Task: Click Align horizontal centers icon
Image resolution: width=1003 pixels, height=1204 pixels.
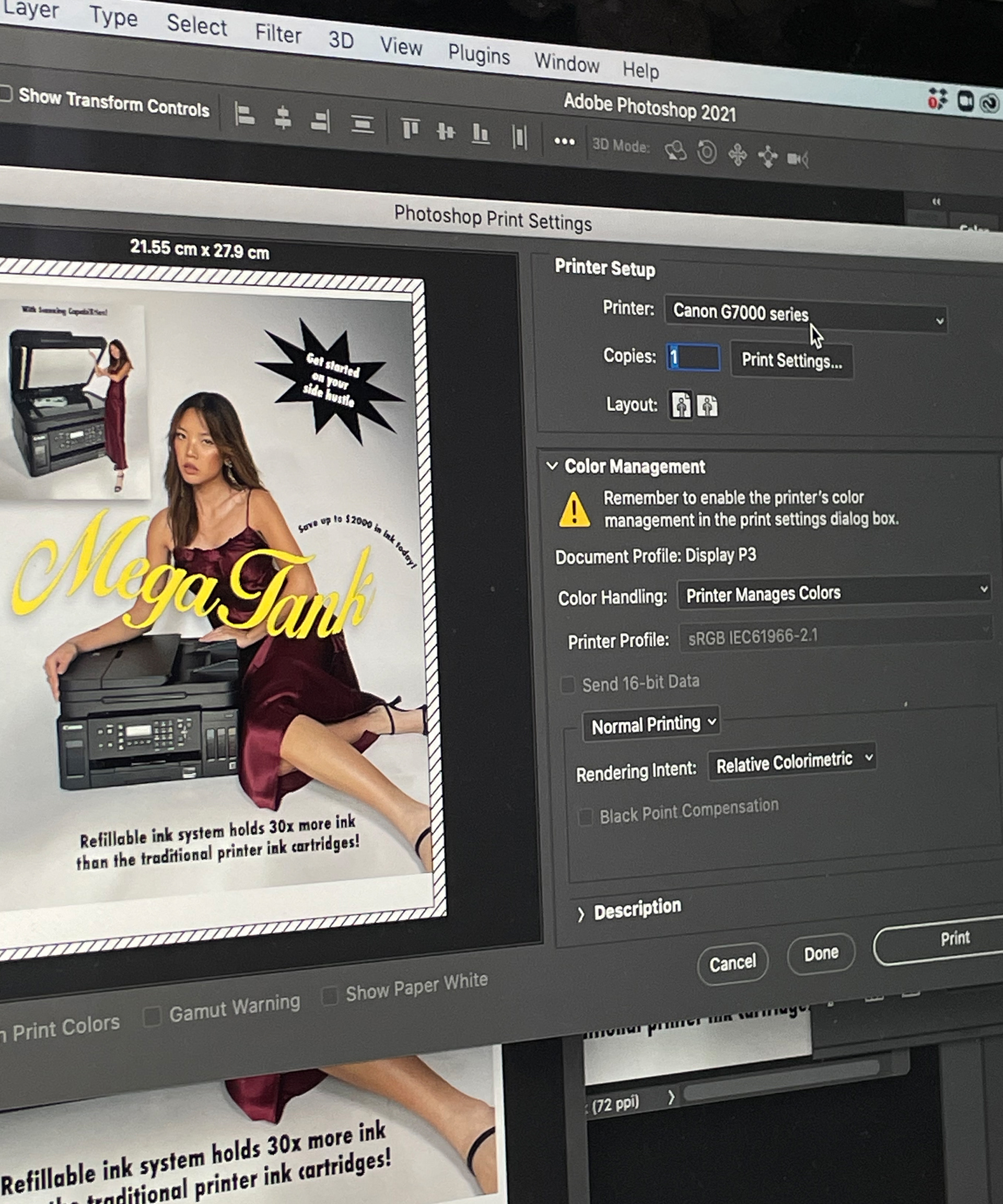Action: pos(283,118)
